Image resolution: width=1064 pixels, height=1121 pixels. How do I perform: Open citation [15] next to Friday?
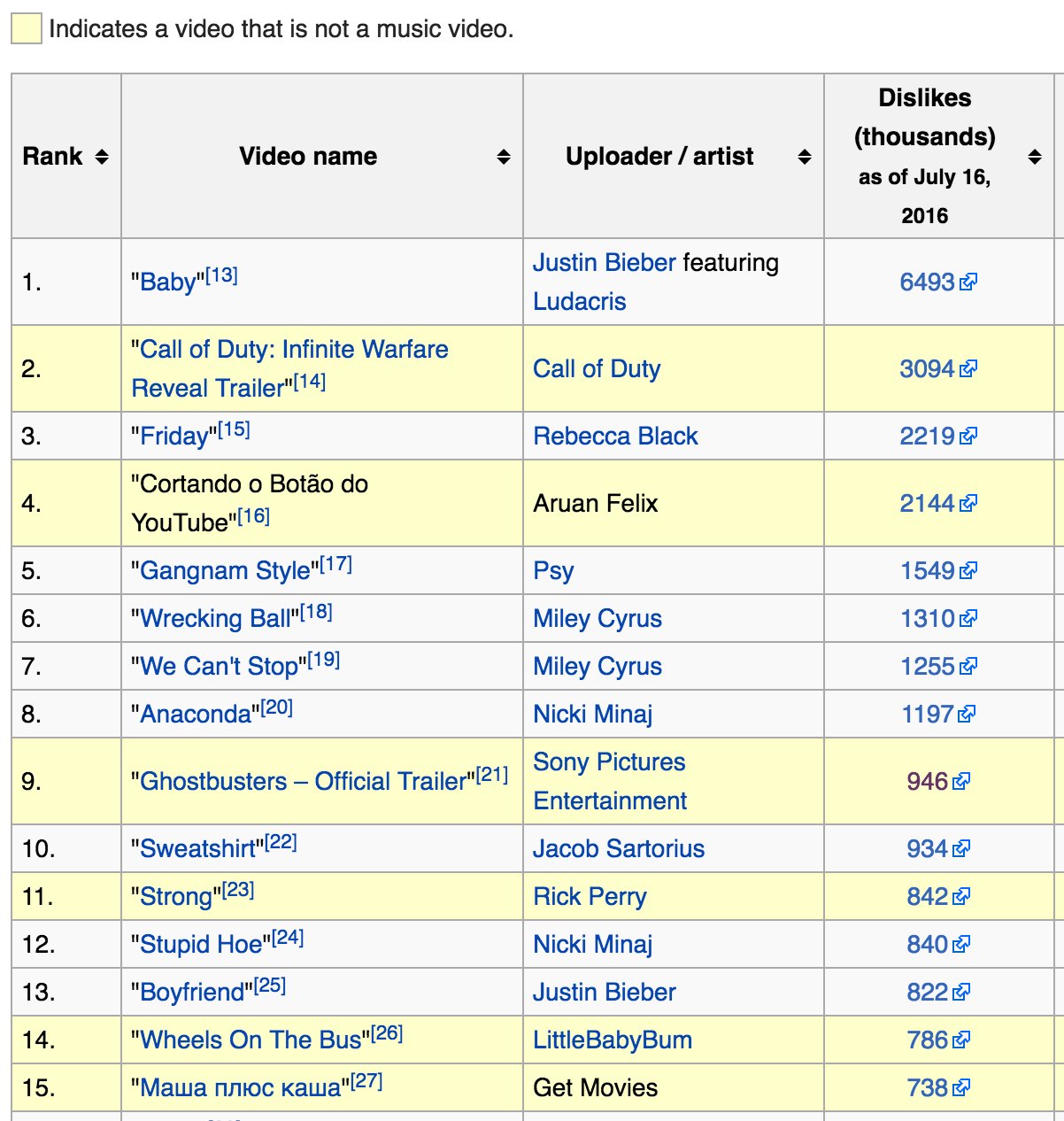coord(234,429)
